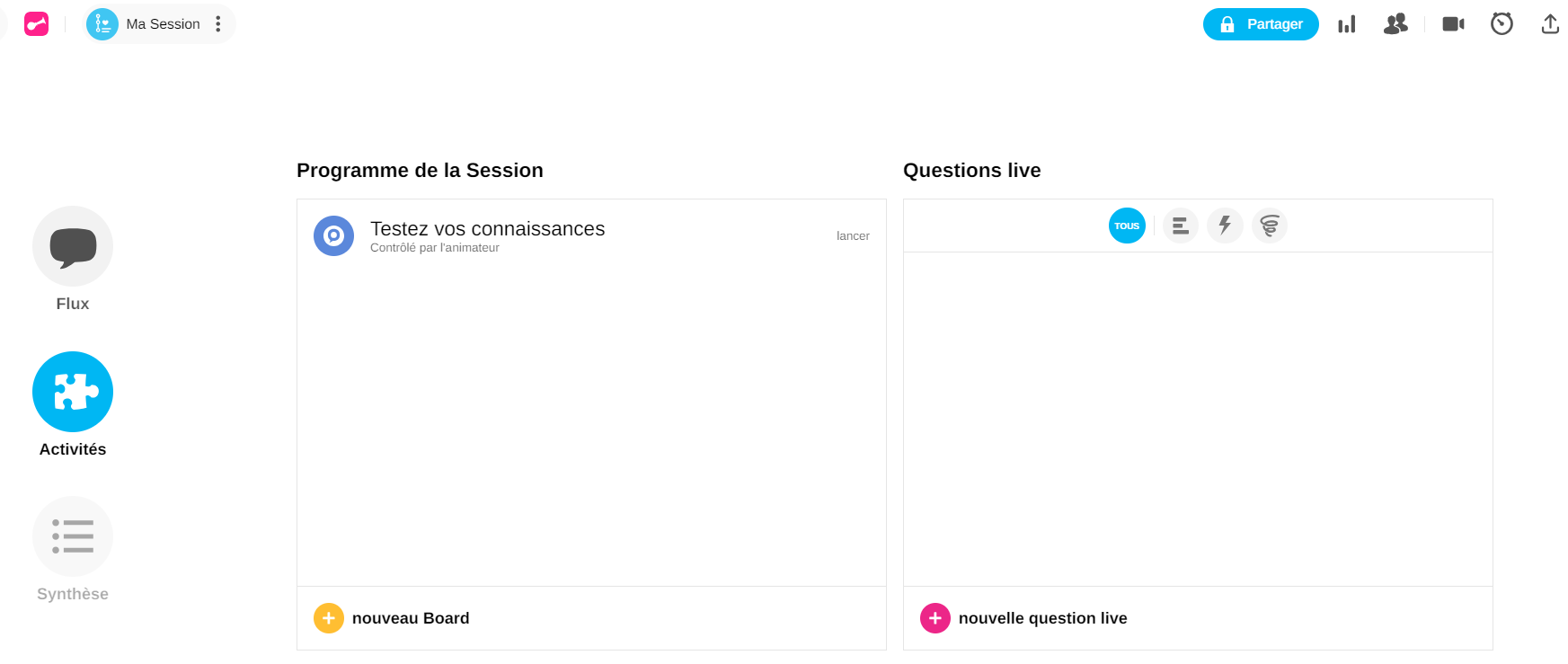Image resolution: width=1568 pixels, height=664 pixels.
Task: Click the video camera icon
Action: pos(1453,24)
